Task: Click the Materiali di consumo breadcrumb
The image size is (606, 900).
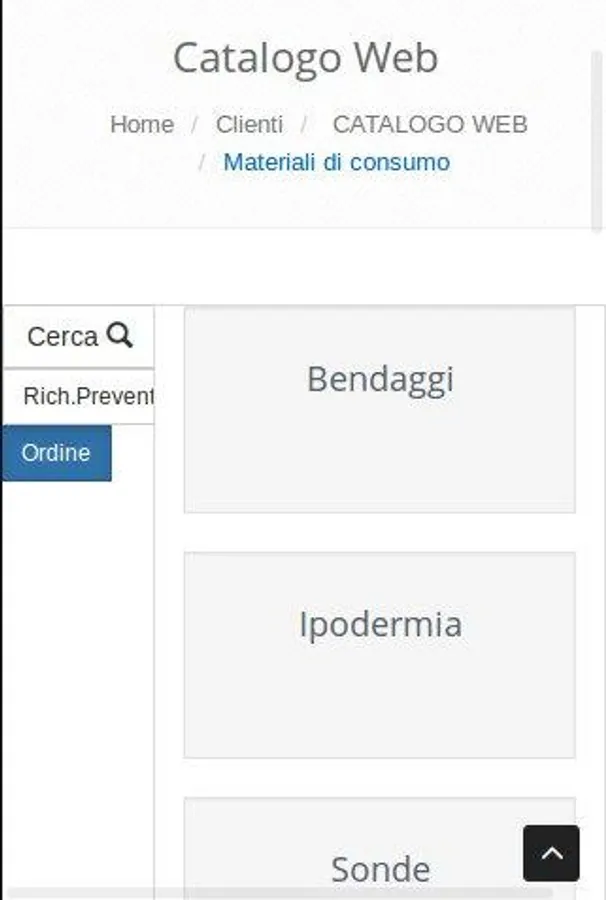Action: pyautogui.click(x=336, y=162)
